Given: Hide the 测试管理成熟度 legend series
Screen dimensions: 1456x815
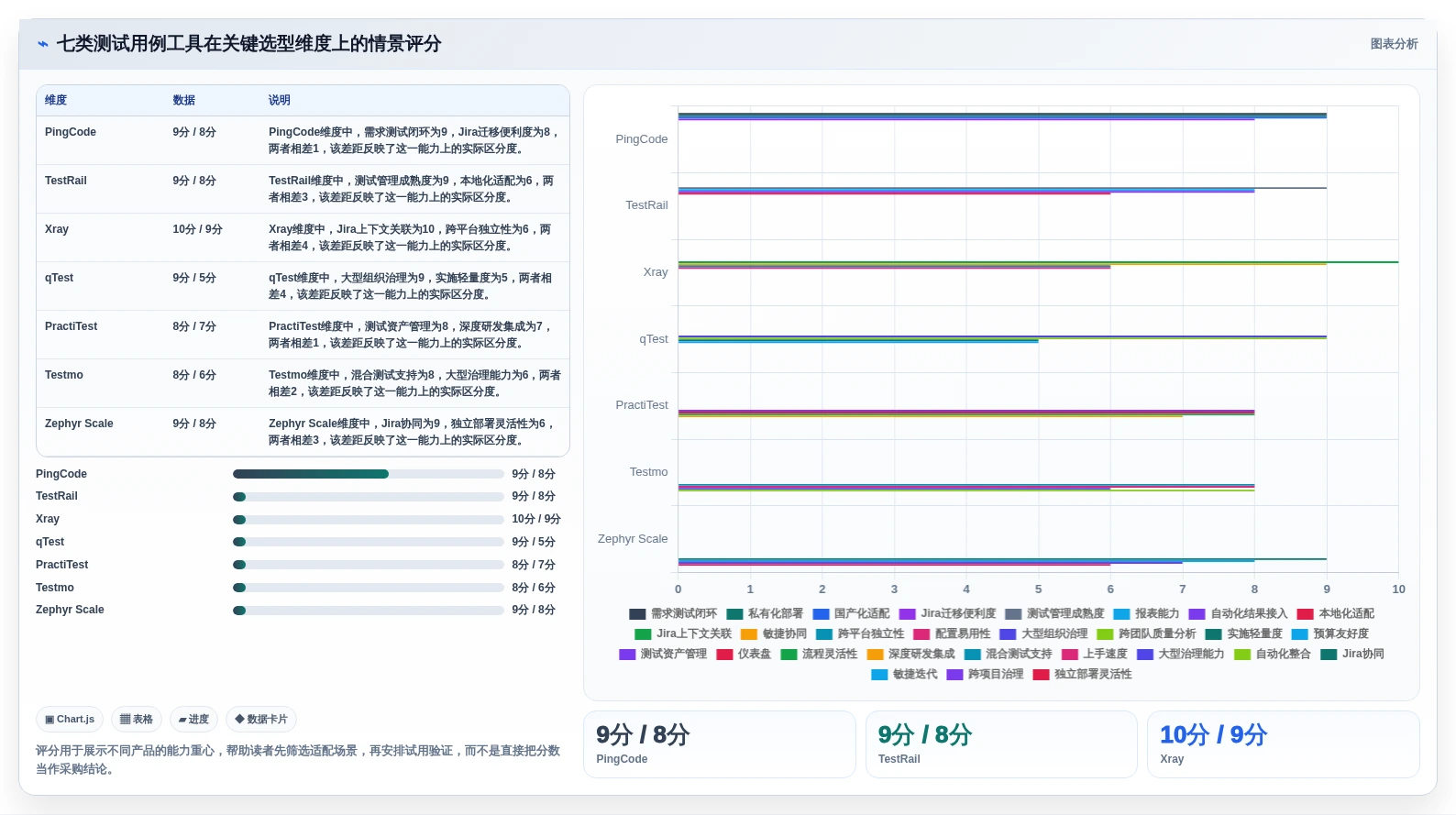Looking at the screenshot, I should [1054, 614].
